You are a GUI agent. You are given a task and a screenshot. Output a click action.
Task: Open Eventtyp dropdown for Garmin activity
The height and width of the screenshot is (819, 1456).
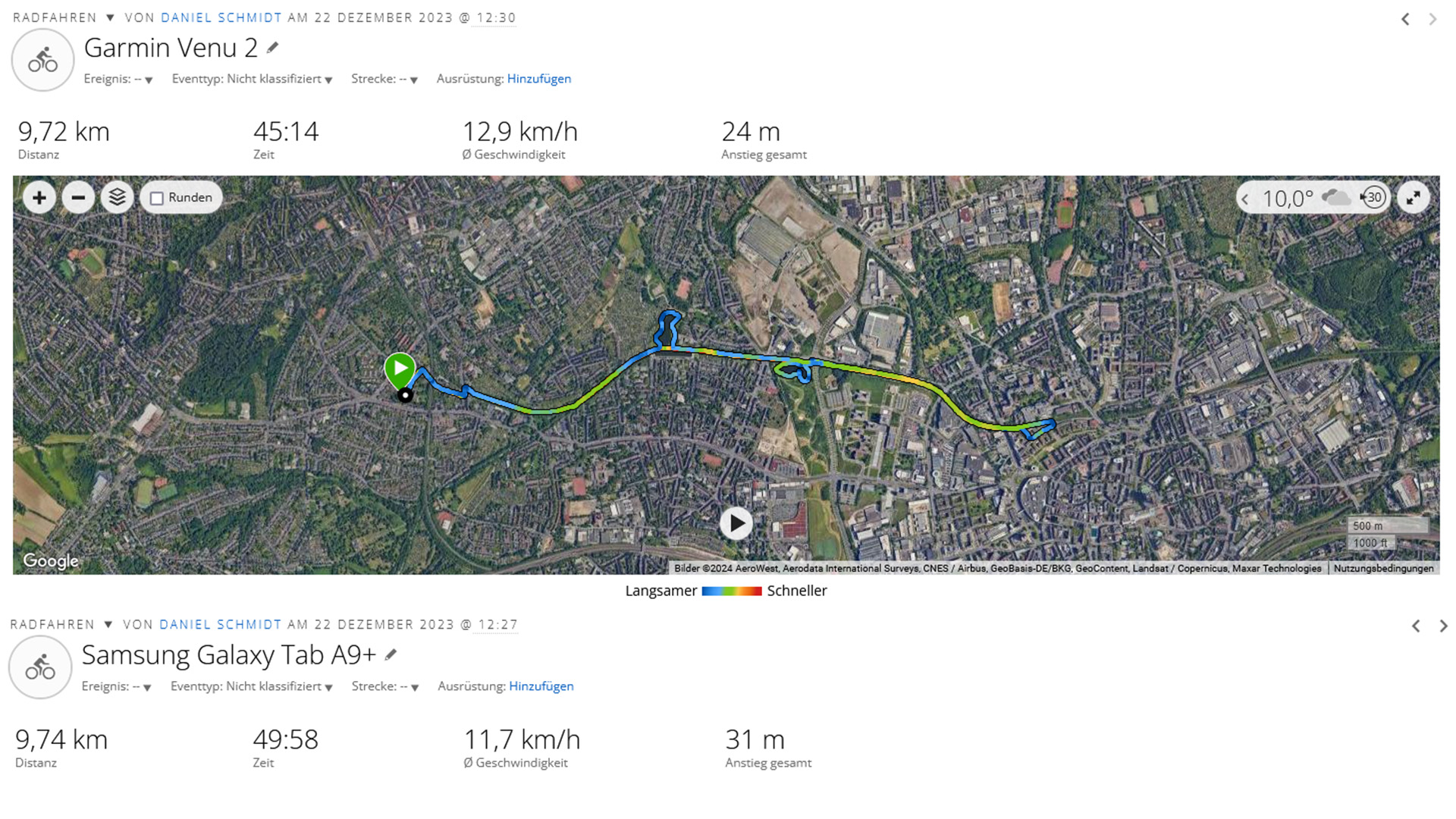[x=253, y=79]
